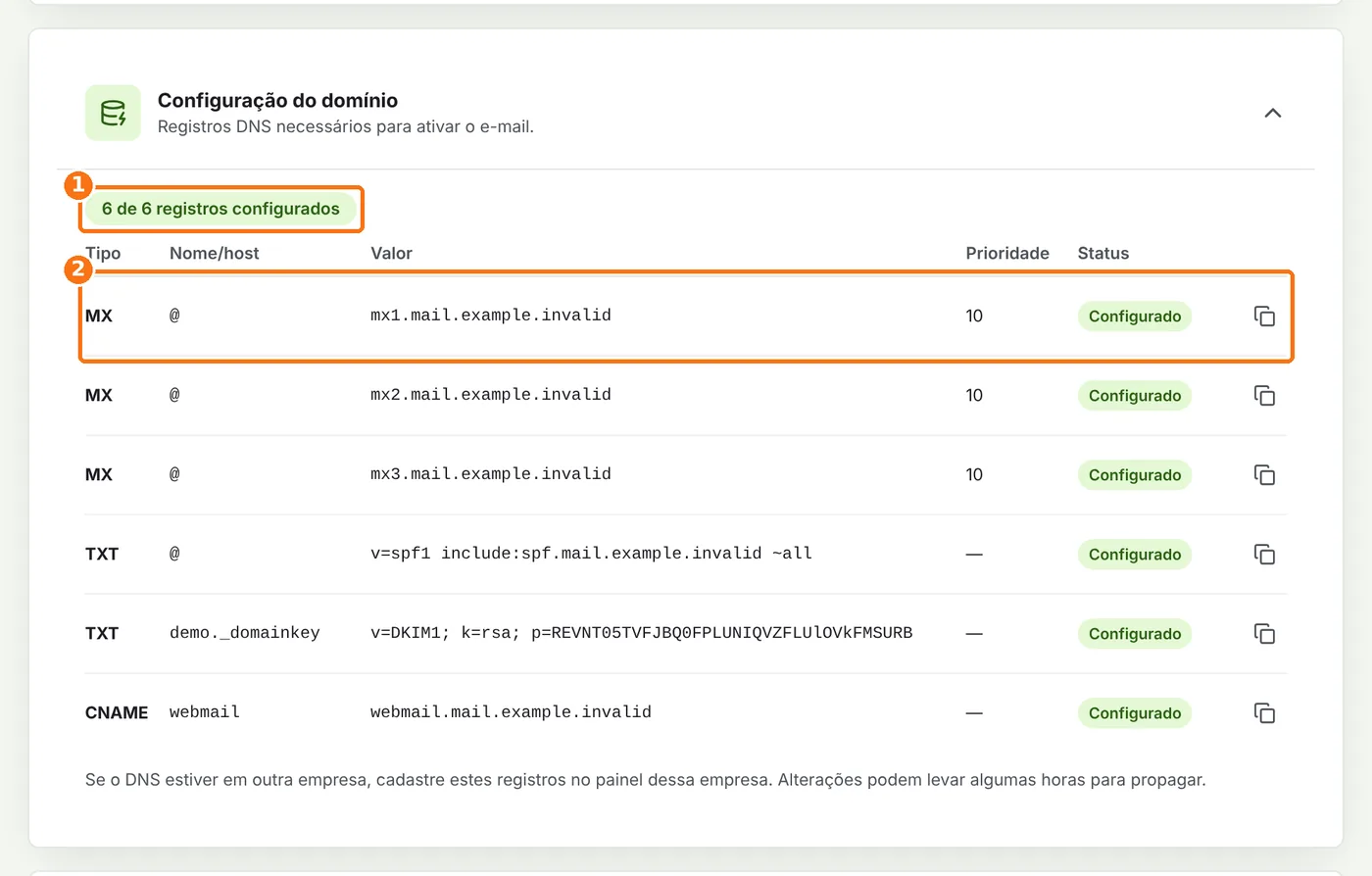
Task: Click the Tipo column header
Action: (x=103, y=253)
